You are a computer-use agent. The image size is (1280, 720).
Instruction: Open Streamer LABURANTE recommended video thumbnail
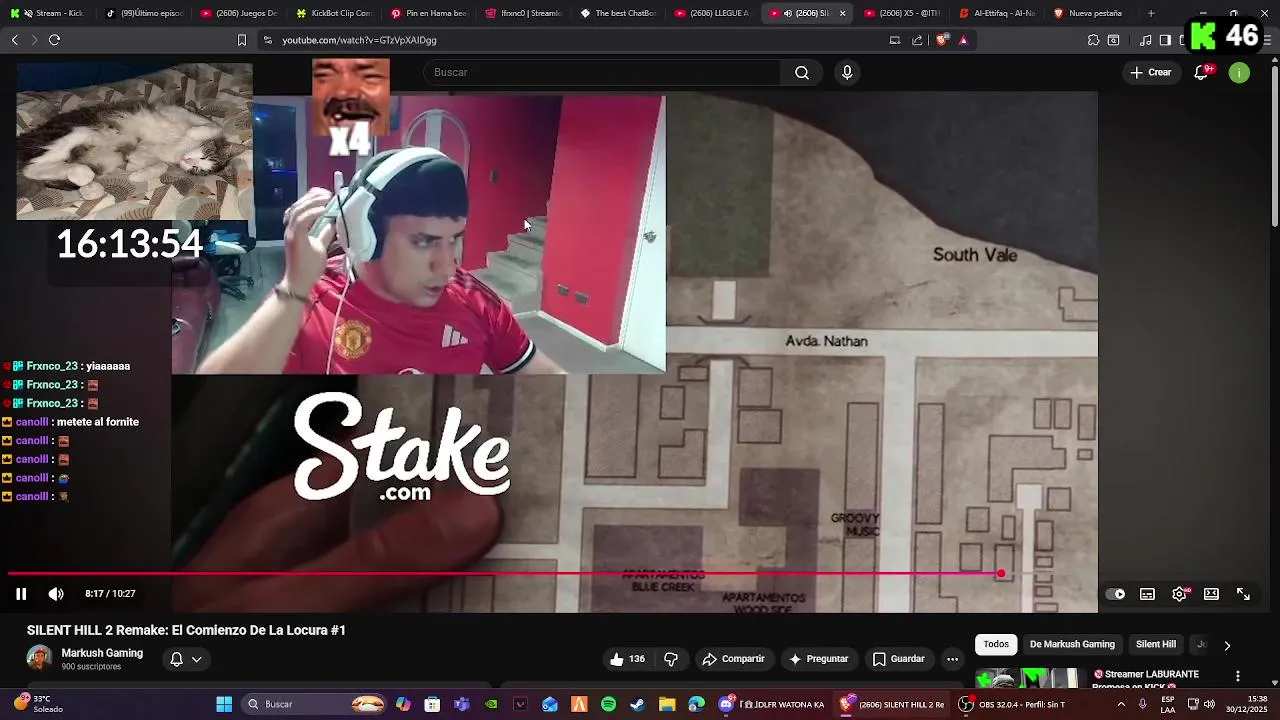(x=1029, y=679)
